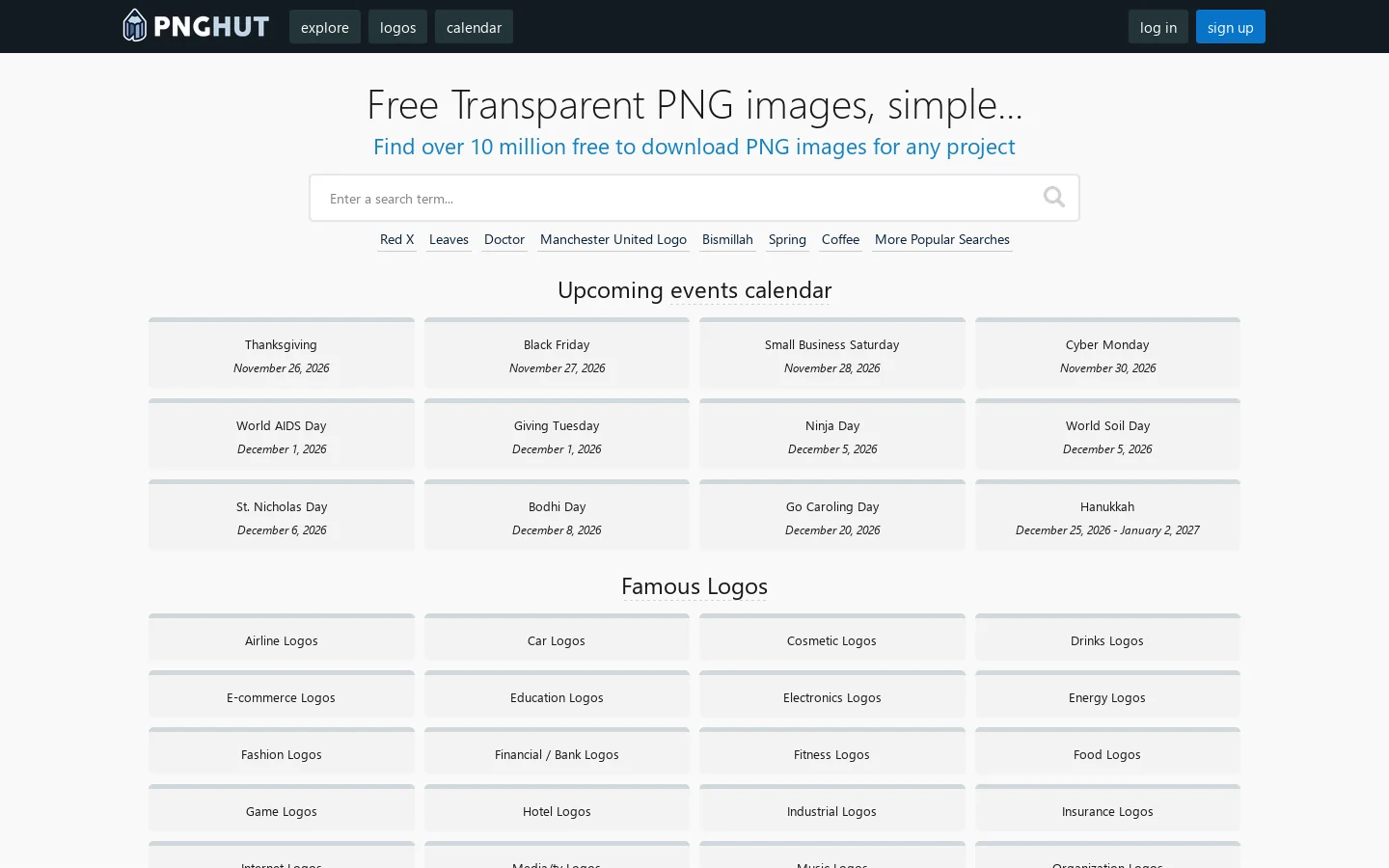Go to the calendar page

coord(474,27)
